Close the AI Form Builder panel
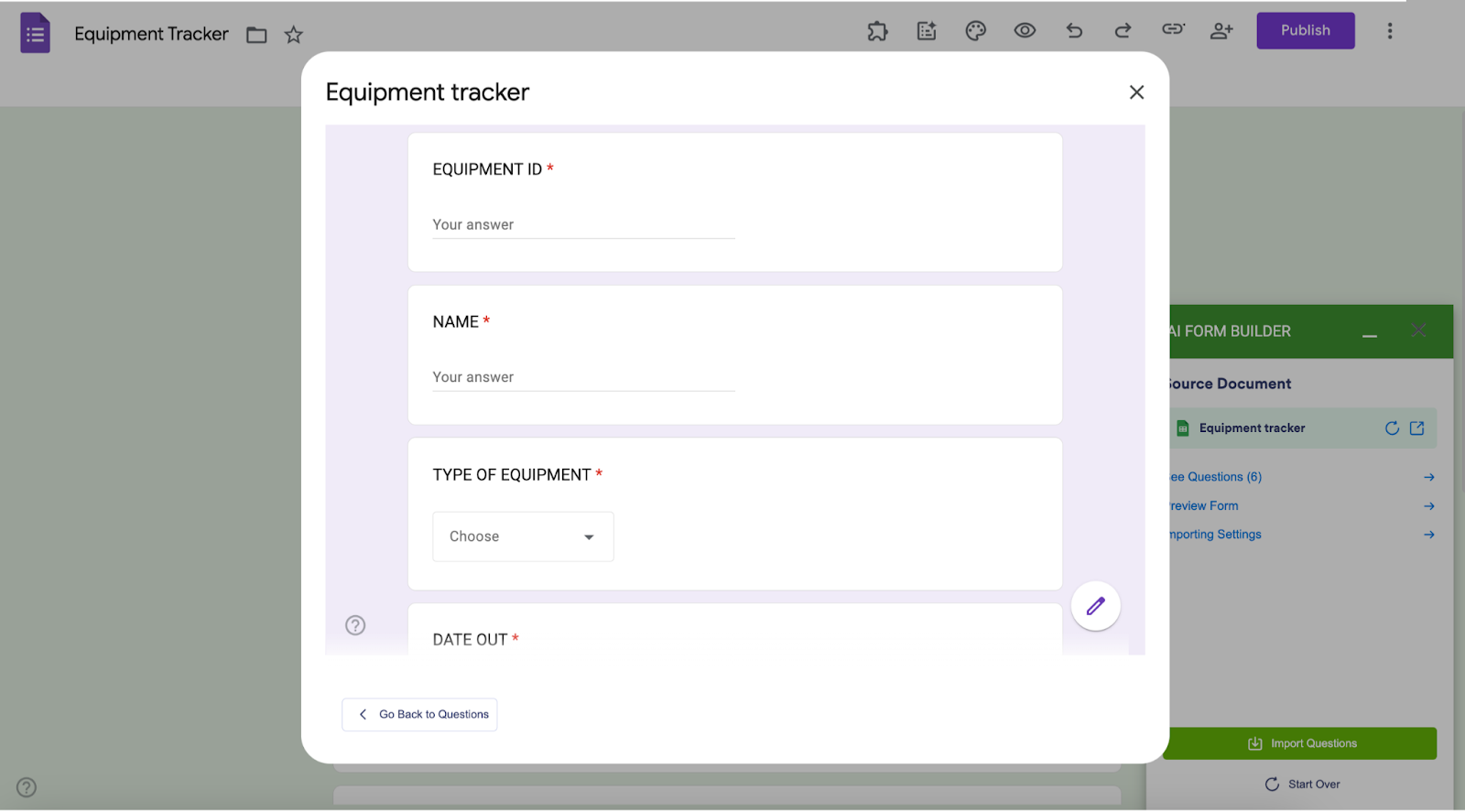 pos(1418,330)
